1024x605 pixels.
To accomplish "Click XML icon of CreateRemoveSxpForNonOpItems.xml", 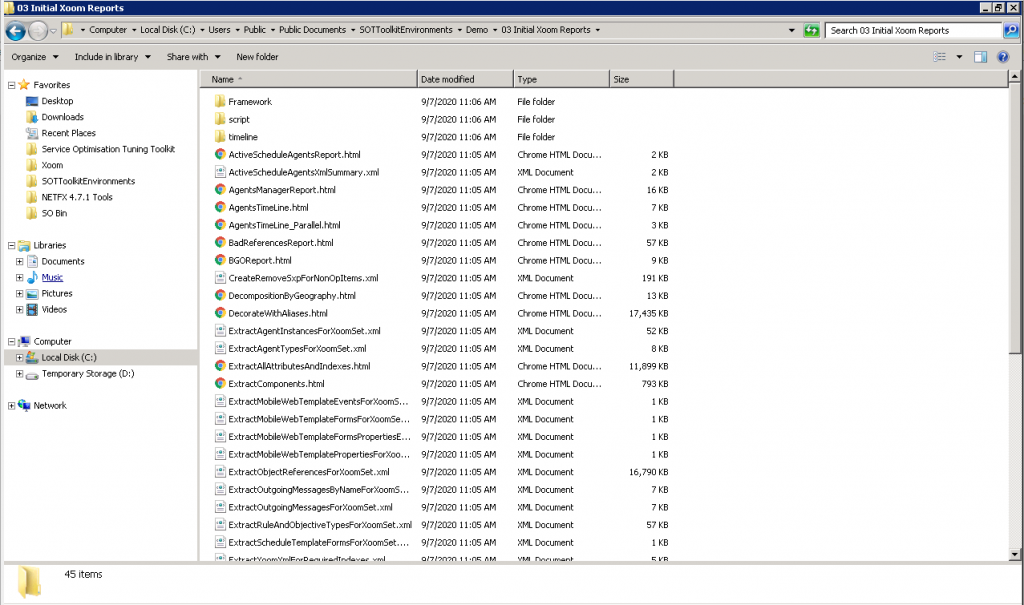I will pyautogui.click(x=220, y=278).
